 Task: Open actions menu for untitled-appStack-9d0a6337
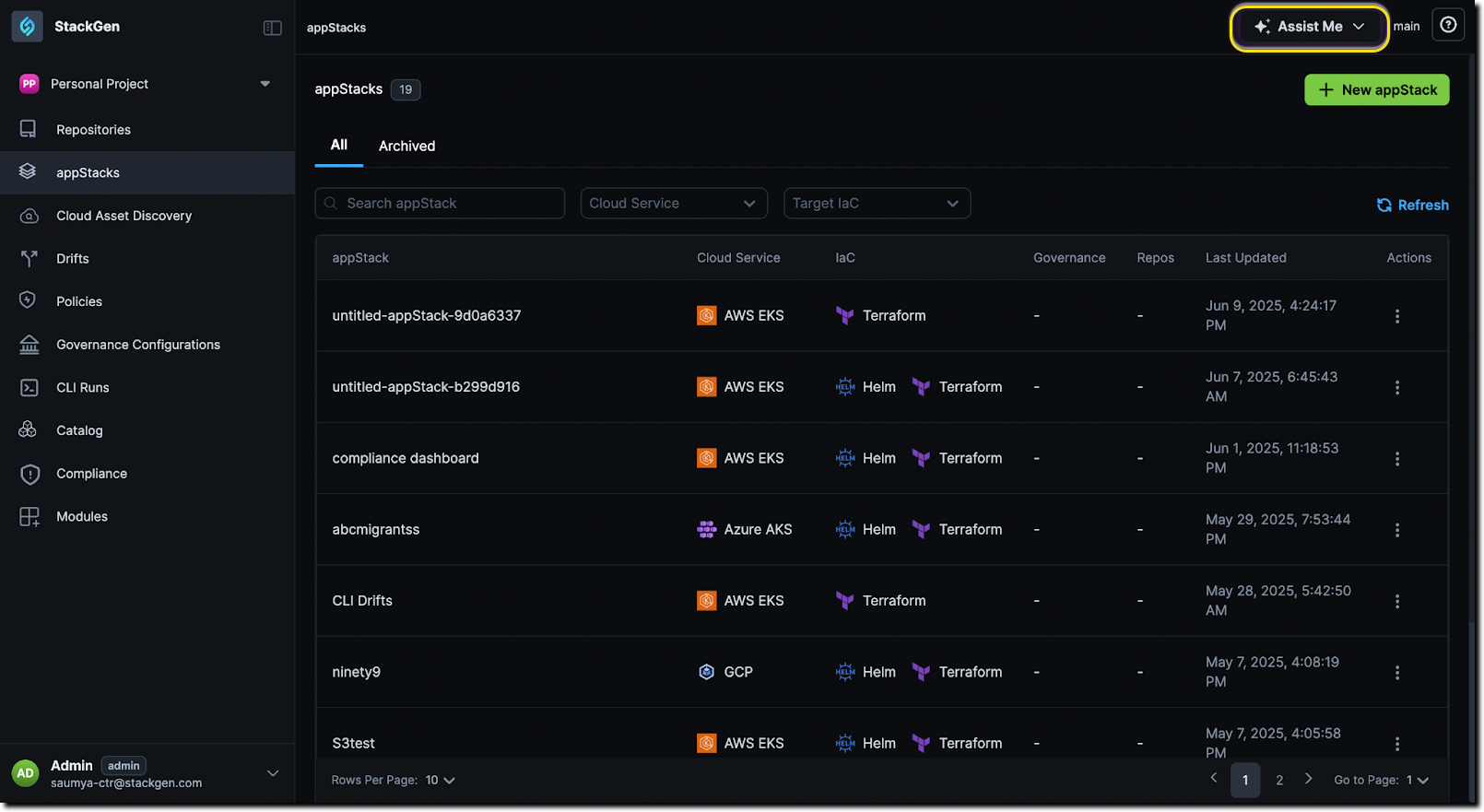pyautogui.click(x=1396, y=316)
